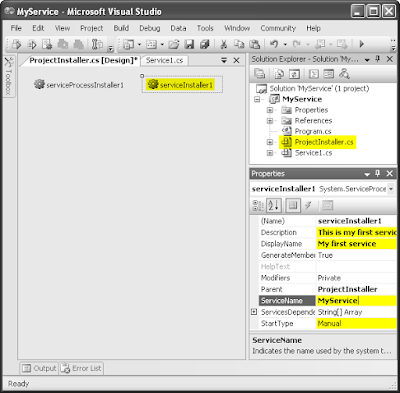400x393 pixels.
Task: Open the New Project dropdown arrow
Action: [139, 44]
